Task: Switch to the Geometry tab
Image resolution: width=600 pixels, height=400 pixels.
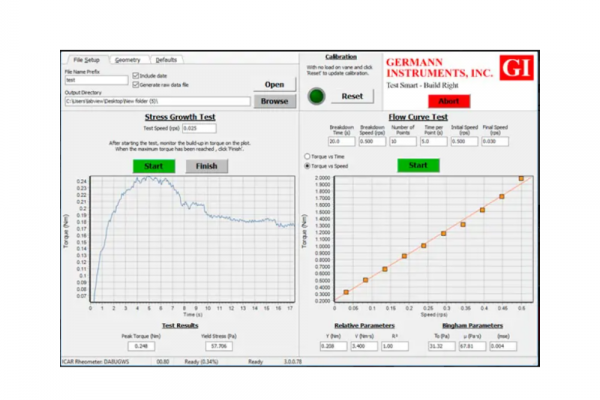Action: (127, 60)
